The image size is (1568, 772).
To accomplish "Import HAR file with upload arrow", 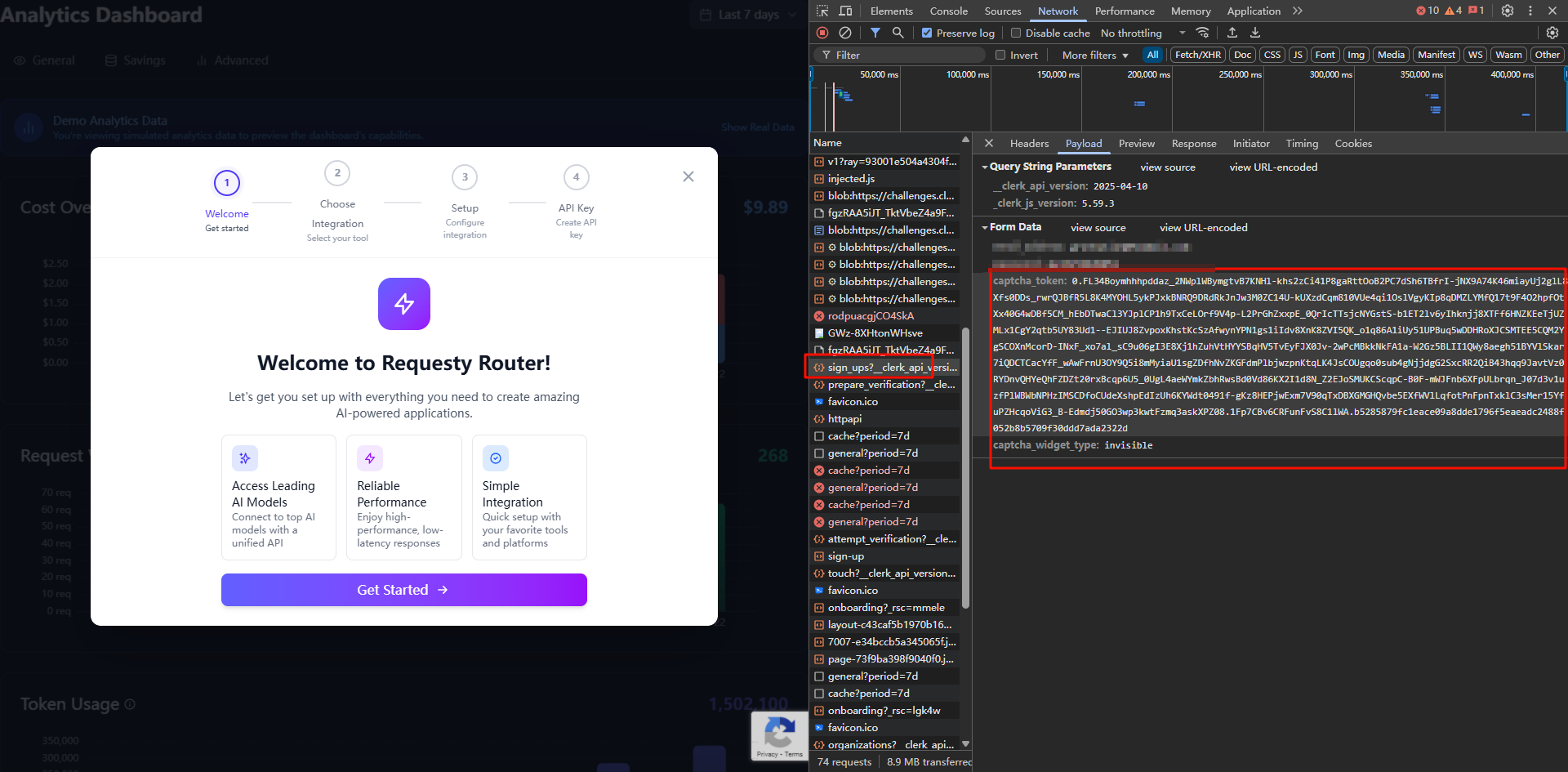I will click(1232, 33).
